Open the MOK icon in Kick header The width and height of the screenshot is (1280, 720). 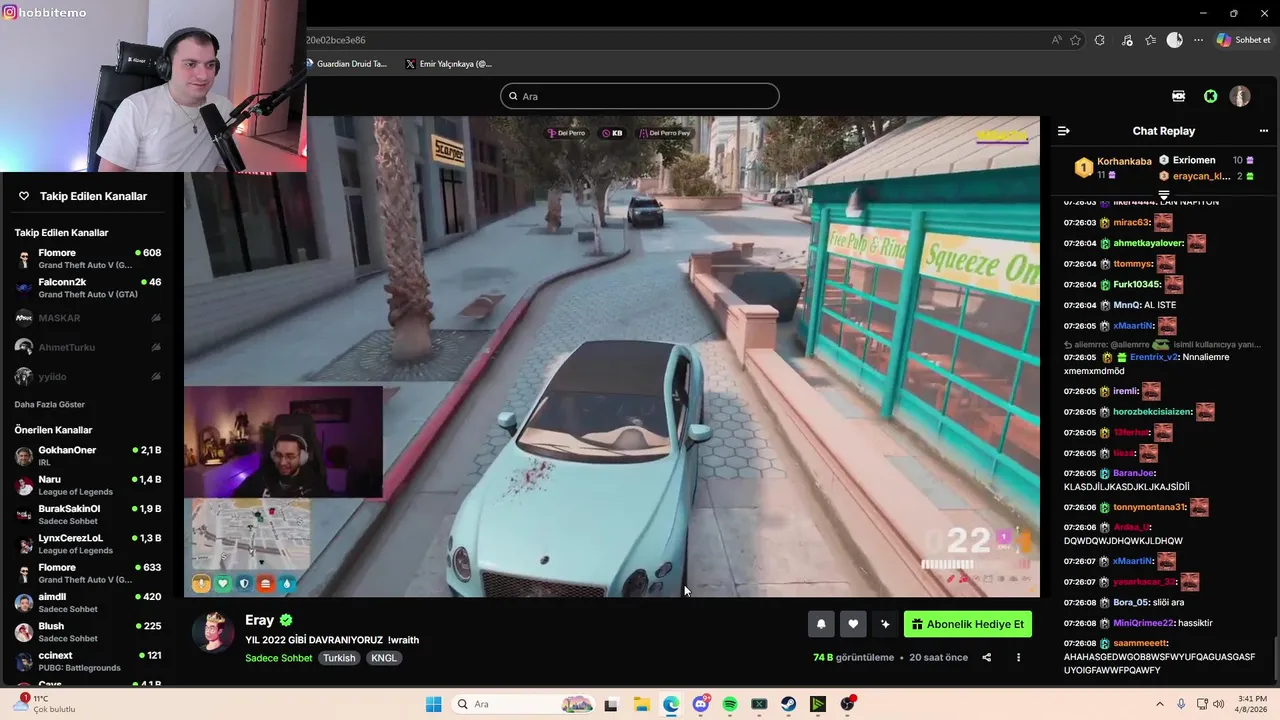1178,96
